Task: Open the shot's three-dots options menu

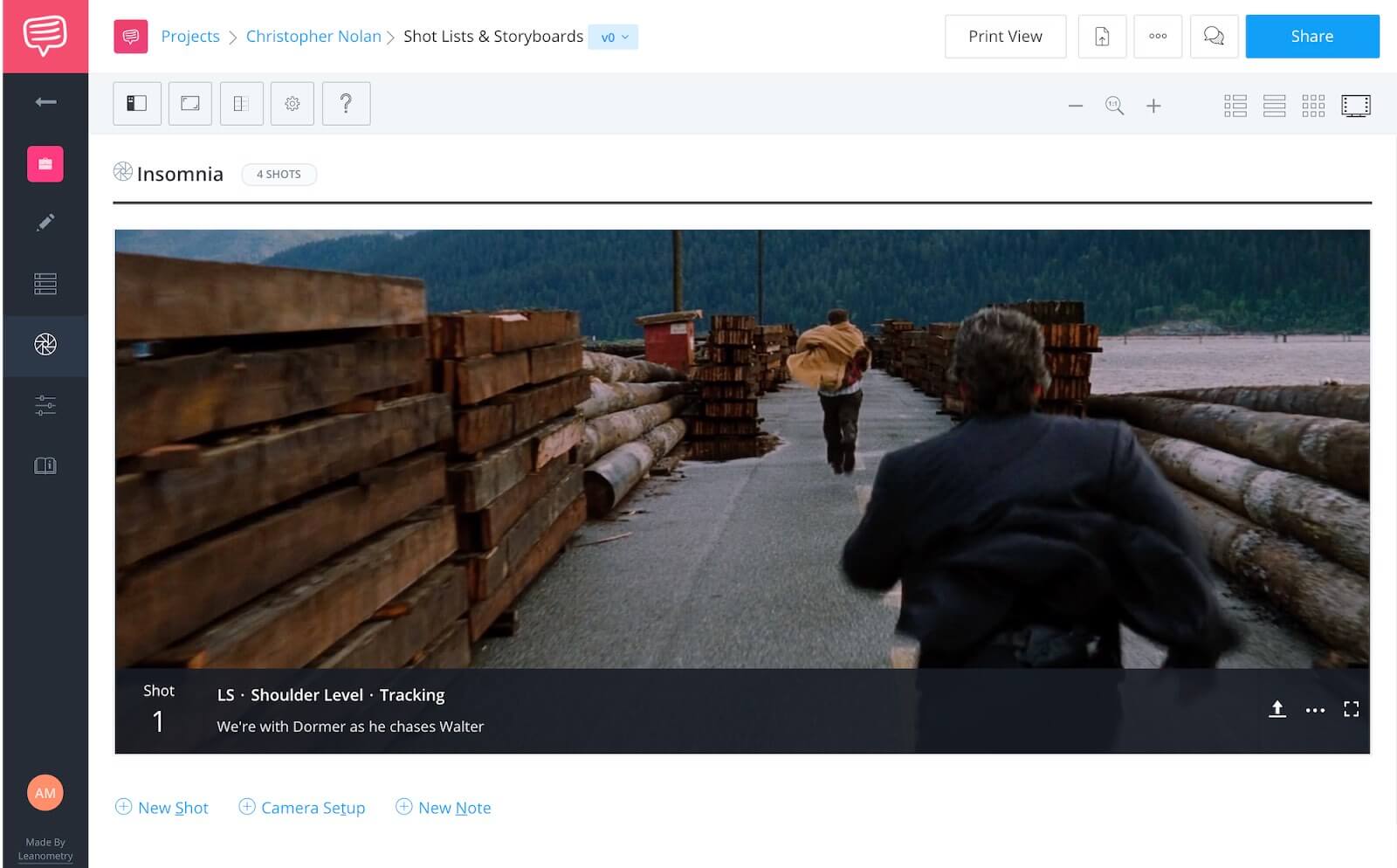Action: point(1315,710)
